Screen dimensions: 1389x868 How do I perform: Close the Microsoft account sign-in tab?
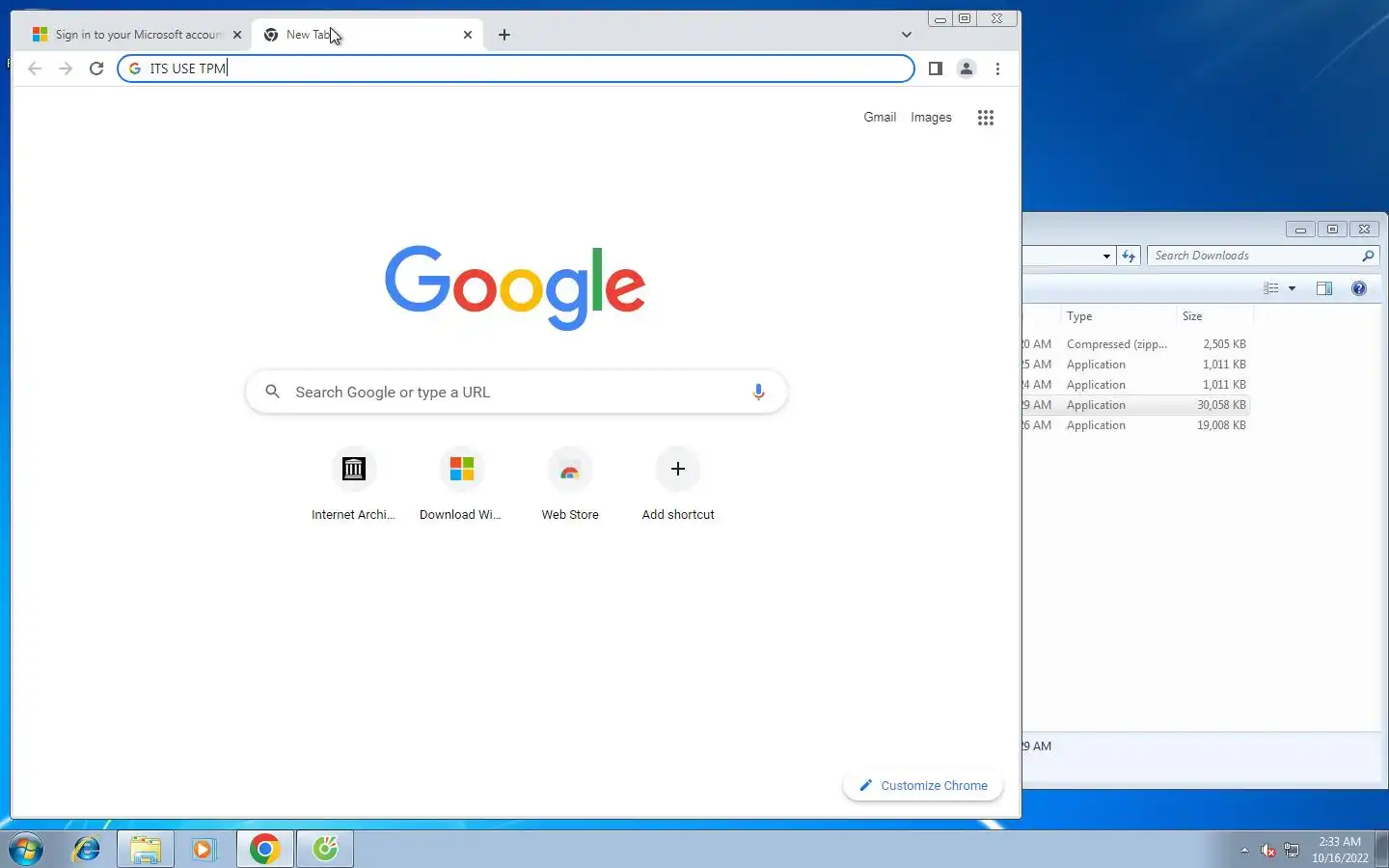(237, 35)
